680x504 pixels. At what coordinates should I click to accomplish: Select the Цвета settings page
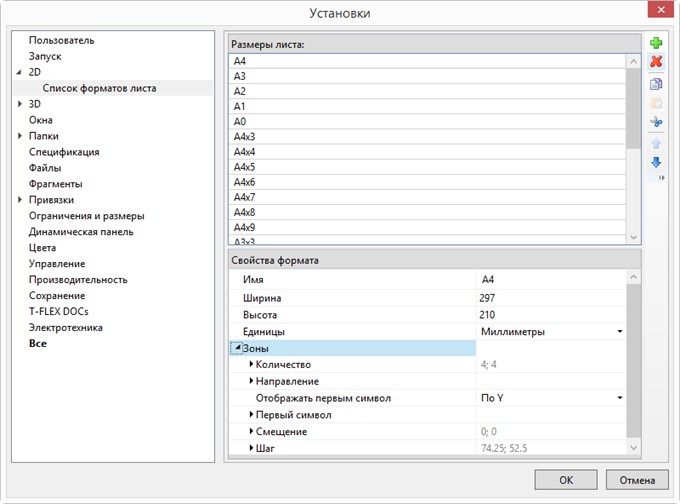(42, 248)
